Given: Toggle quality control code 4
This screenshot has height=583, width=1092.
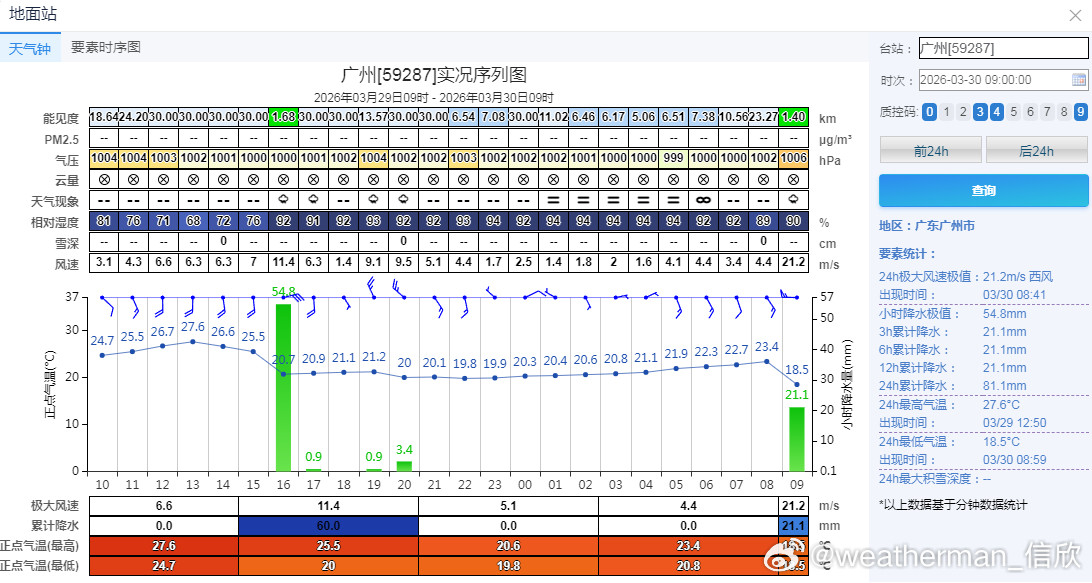Looking at the screenshot, I should pos(997,111).
